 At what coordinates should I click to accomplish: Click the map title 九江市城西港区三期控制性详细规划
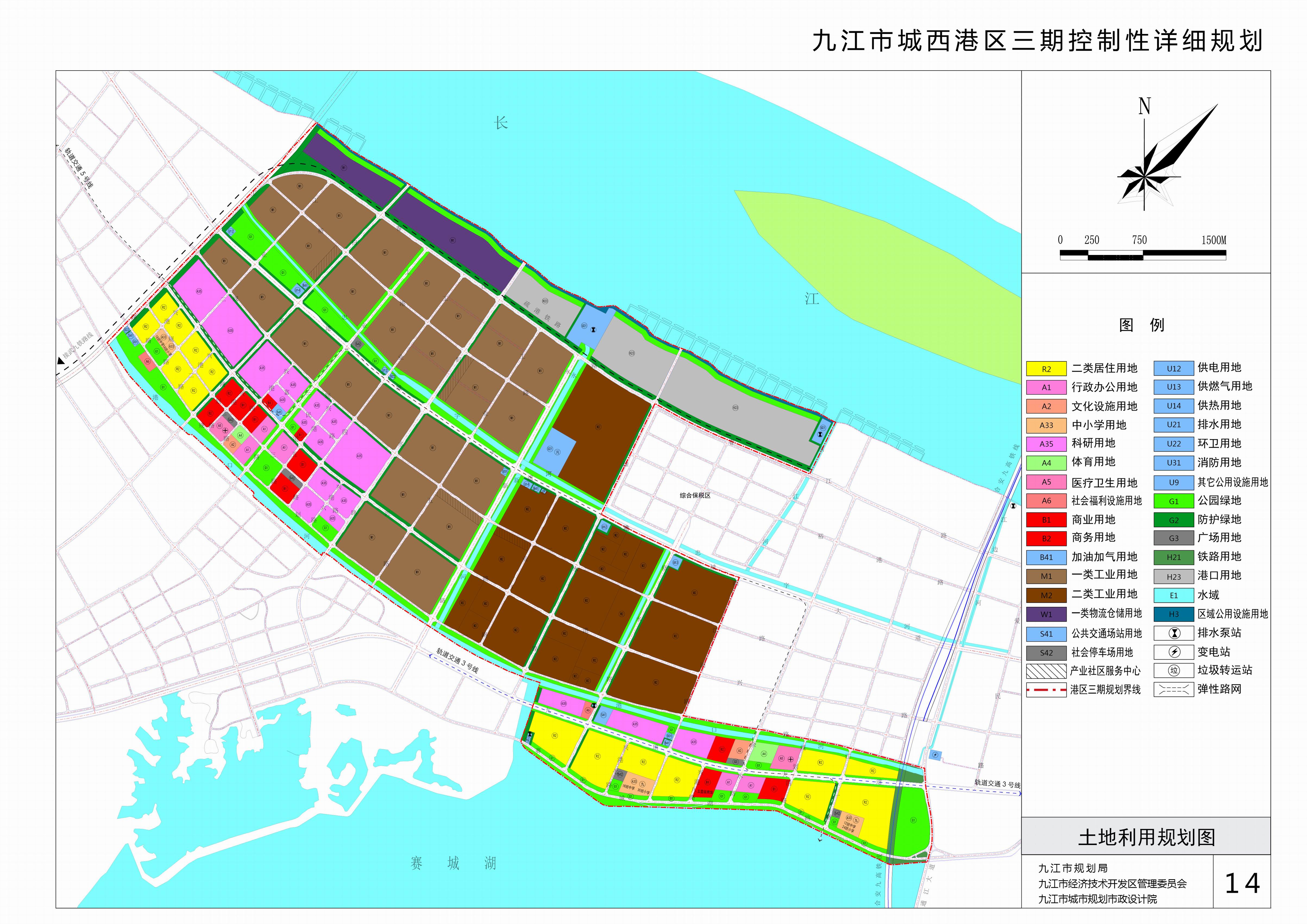(1038, 40)
